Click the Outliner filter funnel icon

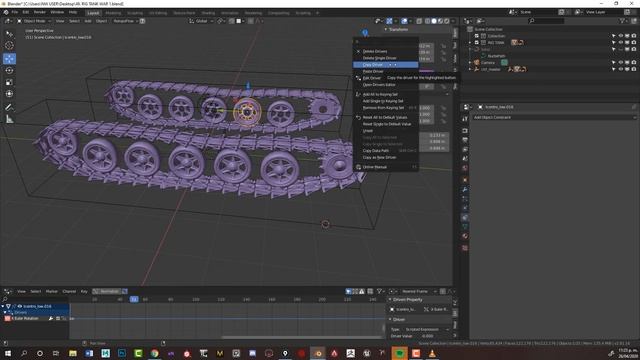pyautogui.click(x=622, y=21)
